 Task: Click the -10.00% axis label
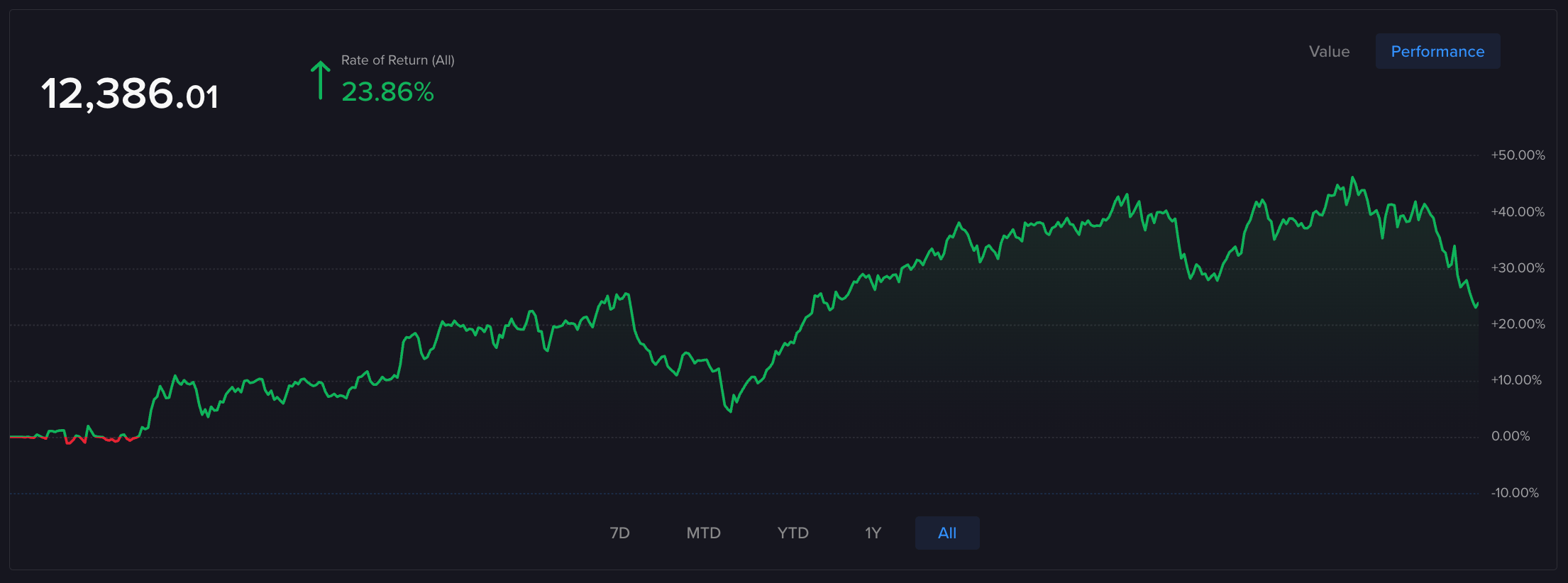click(1515, 493)
